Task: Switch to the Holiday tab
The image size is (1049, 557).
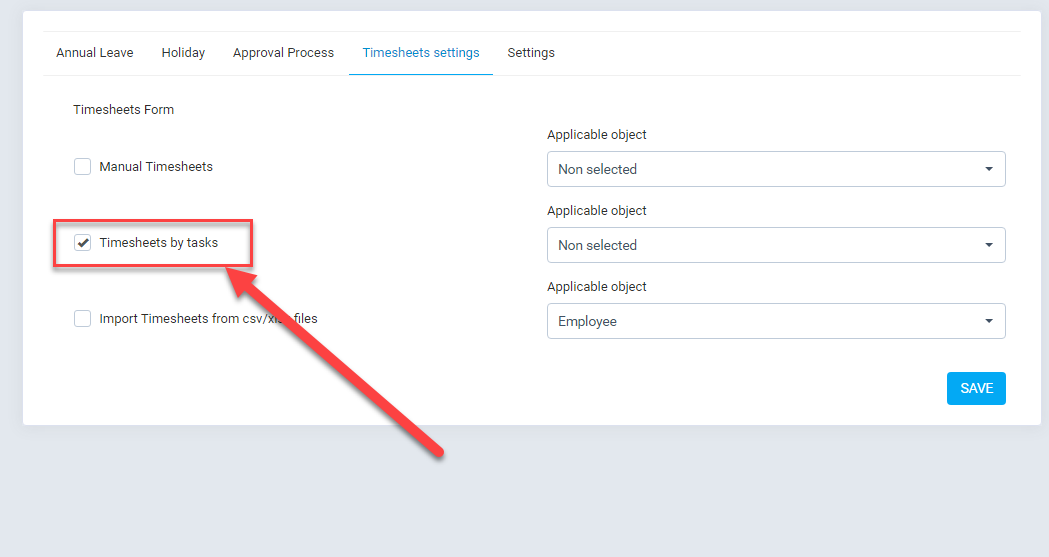Action: click(183, 53)
